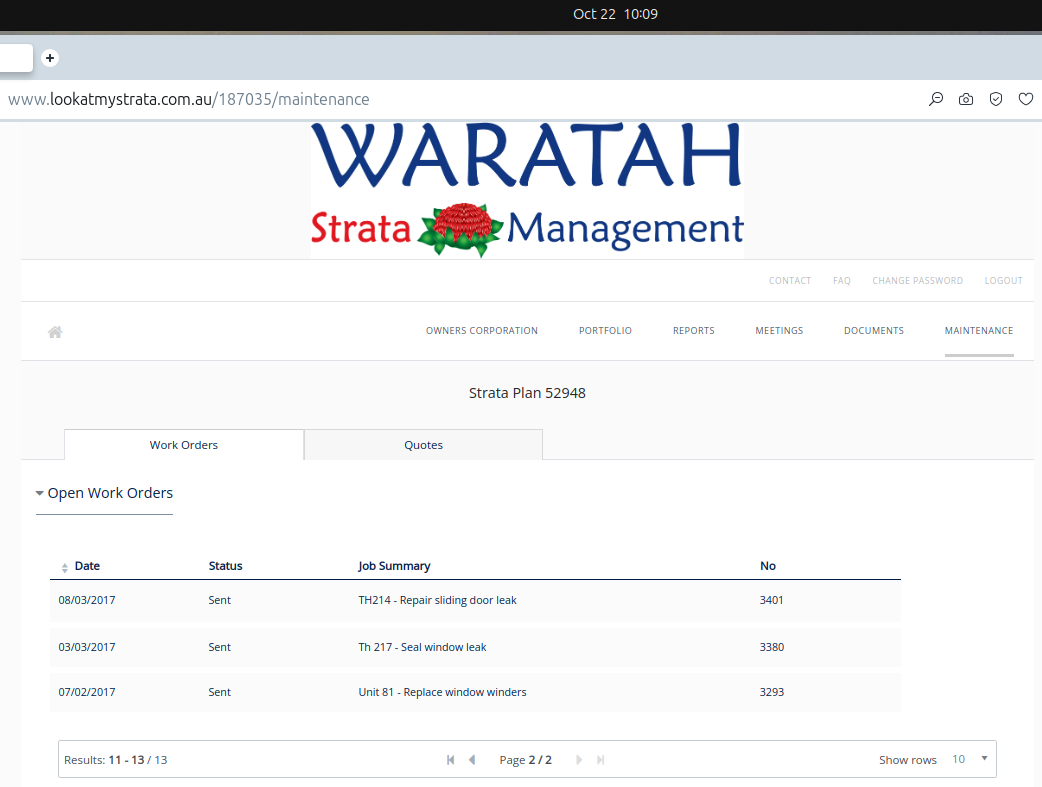Screen dimensions: 1042x787
Task: Click the Change Password link
Action: pyautogui.click(x=918, y=281)
